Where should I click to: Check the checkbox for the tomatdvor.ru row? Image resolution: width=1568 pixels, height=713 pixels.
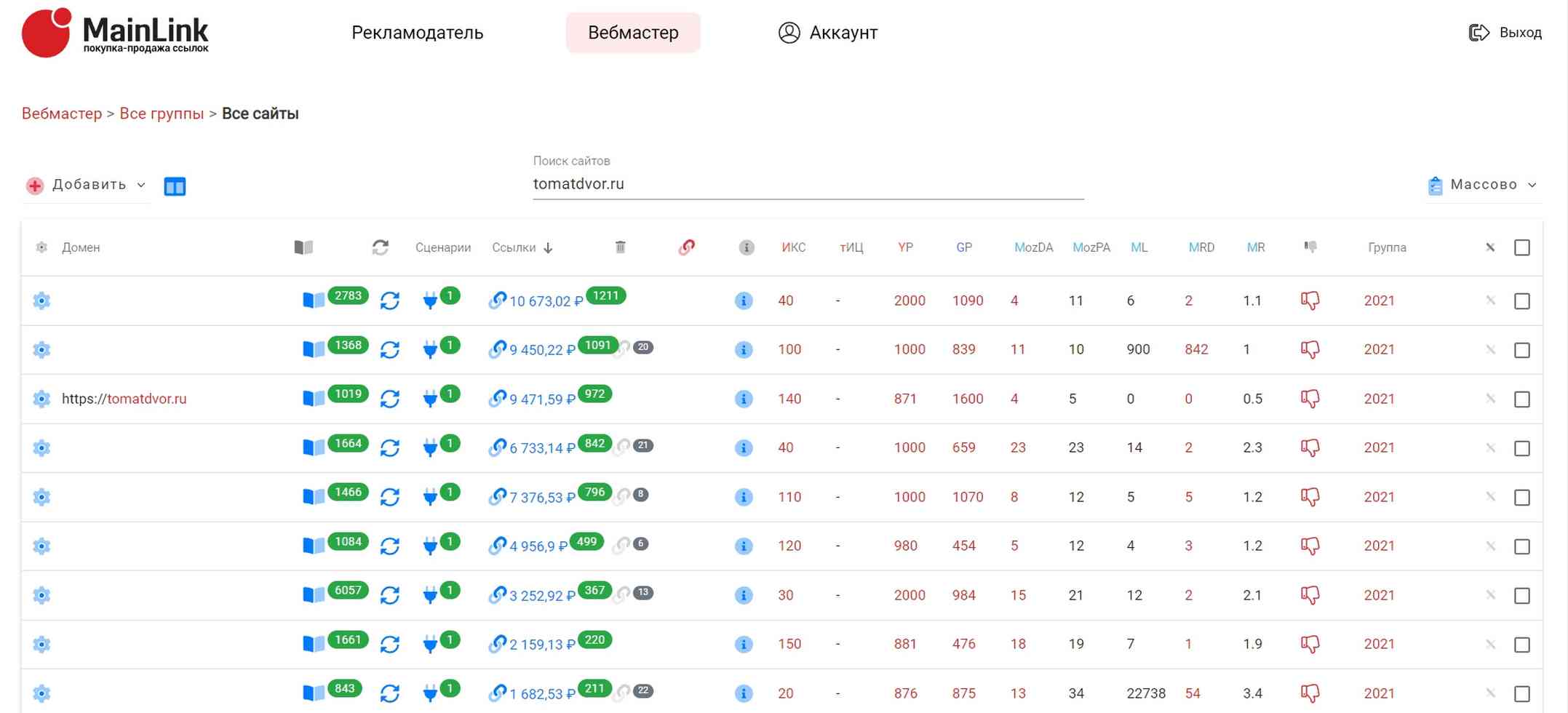[1521, 399]
